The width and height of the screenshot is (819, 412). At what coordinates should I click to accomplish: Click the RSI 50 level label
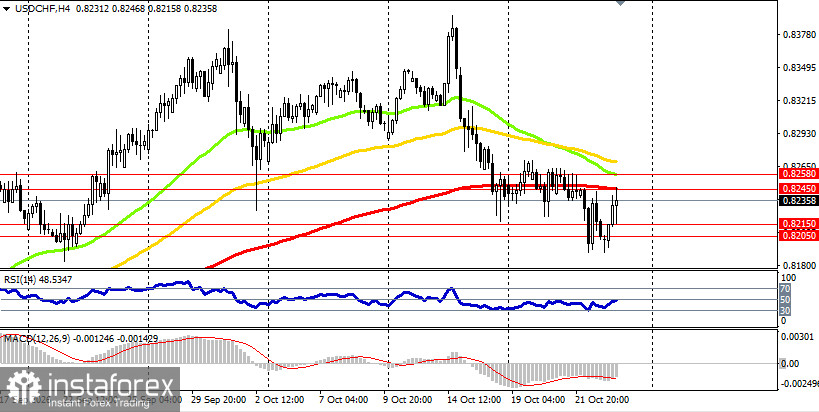[786, 299]
